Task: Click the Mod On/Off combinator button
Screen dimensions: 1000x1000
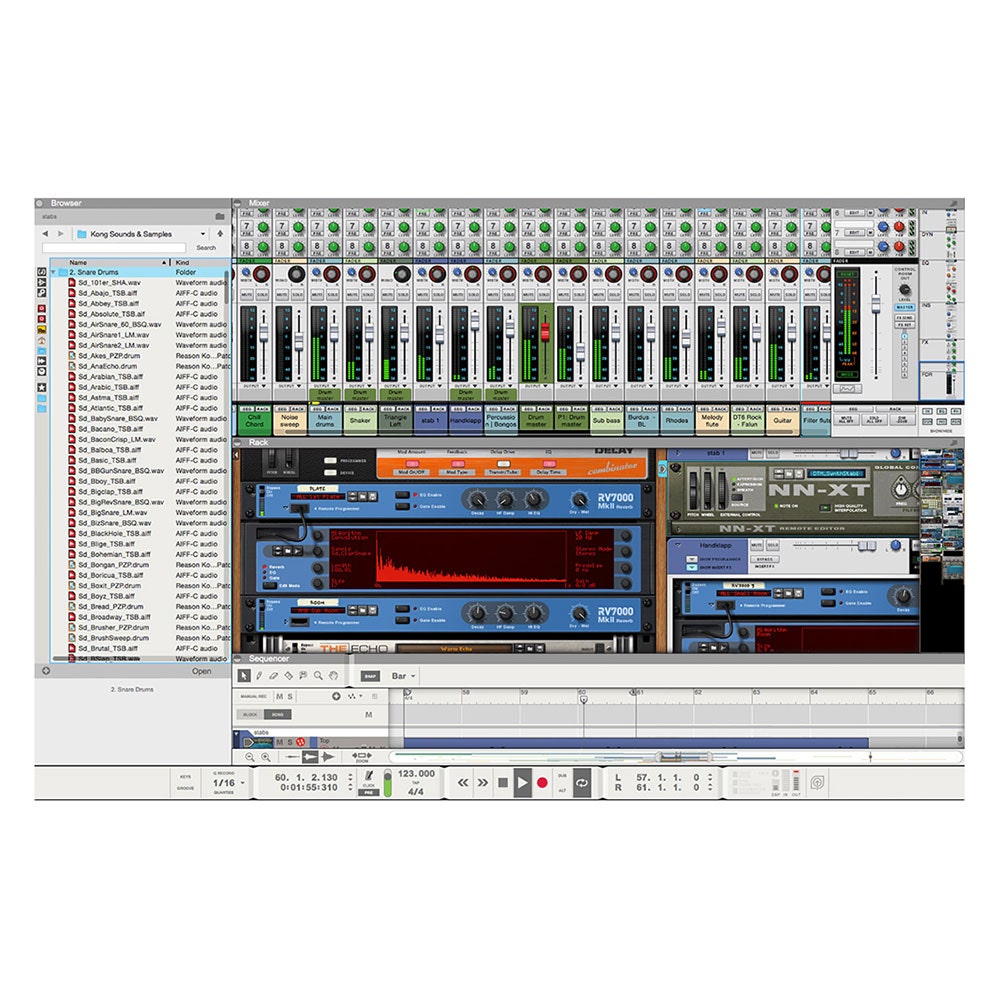Action: [412, 464]
